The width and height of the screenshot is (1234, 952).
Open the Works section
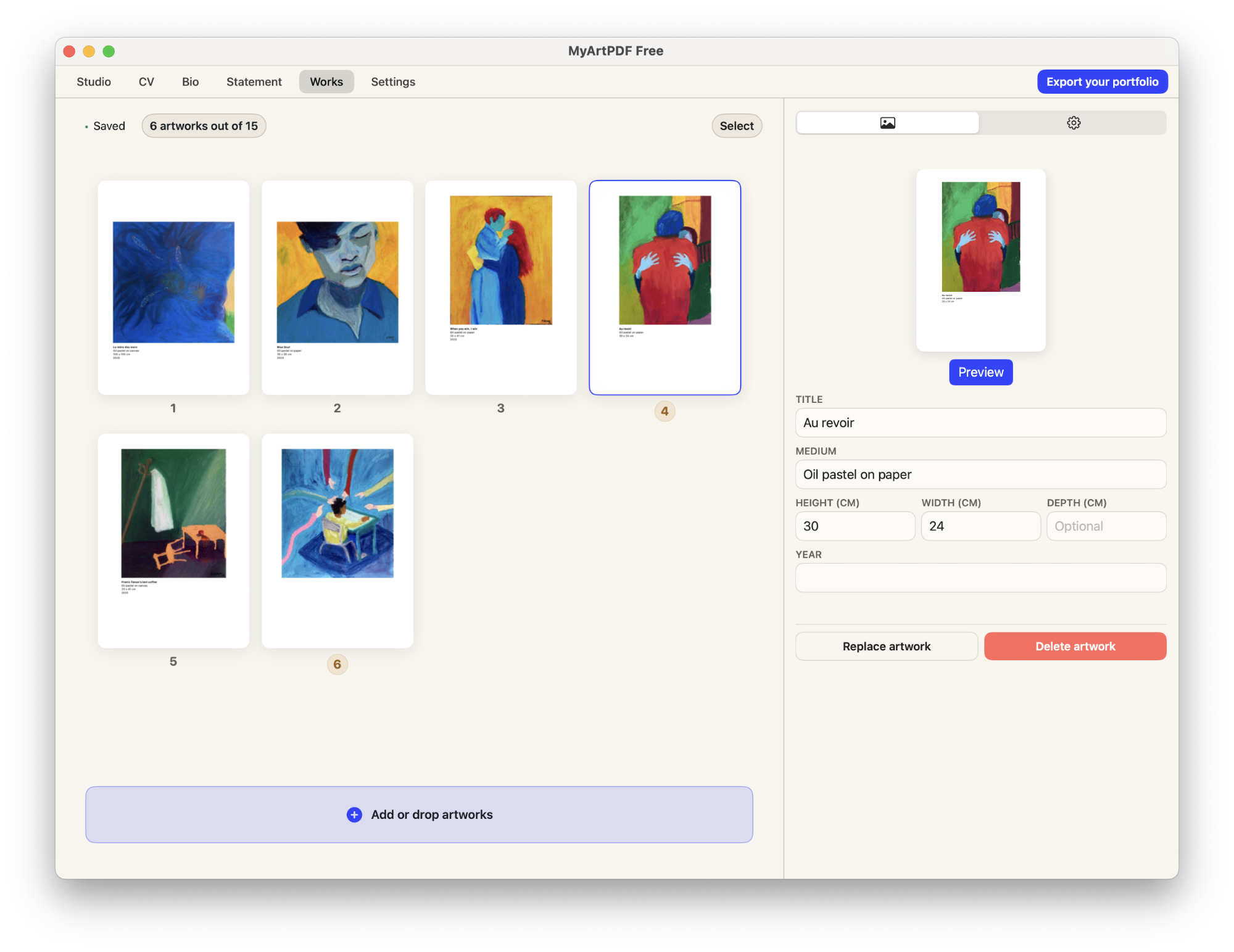[326, 81]
